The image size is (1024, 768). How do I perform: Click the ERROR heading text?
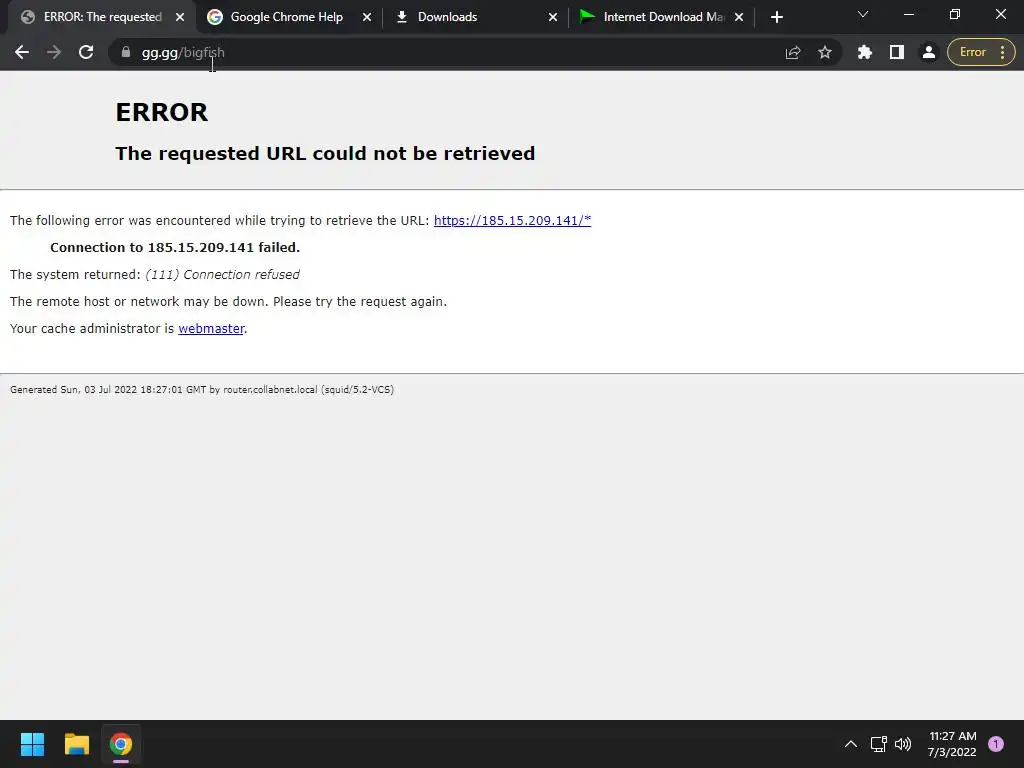click(x=161, y=112)
